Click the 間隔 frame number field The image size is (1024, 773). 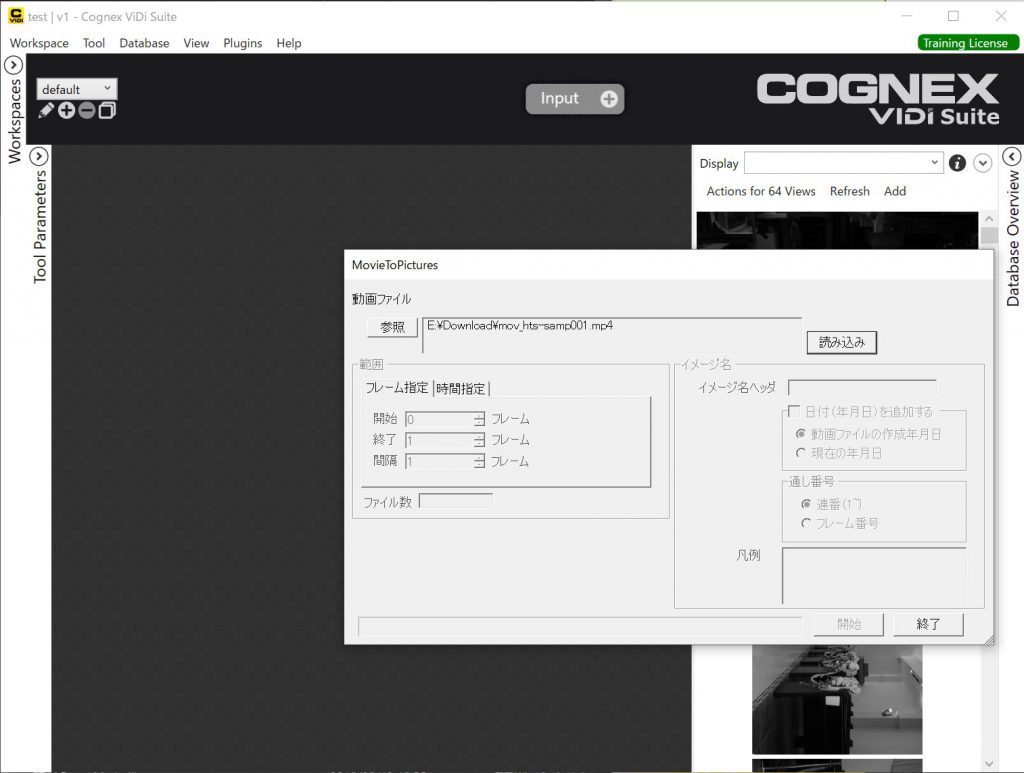[x=440, y=462]
